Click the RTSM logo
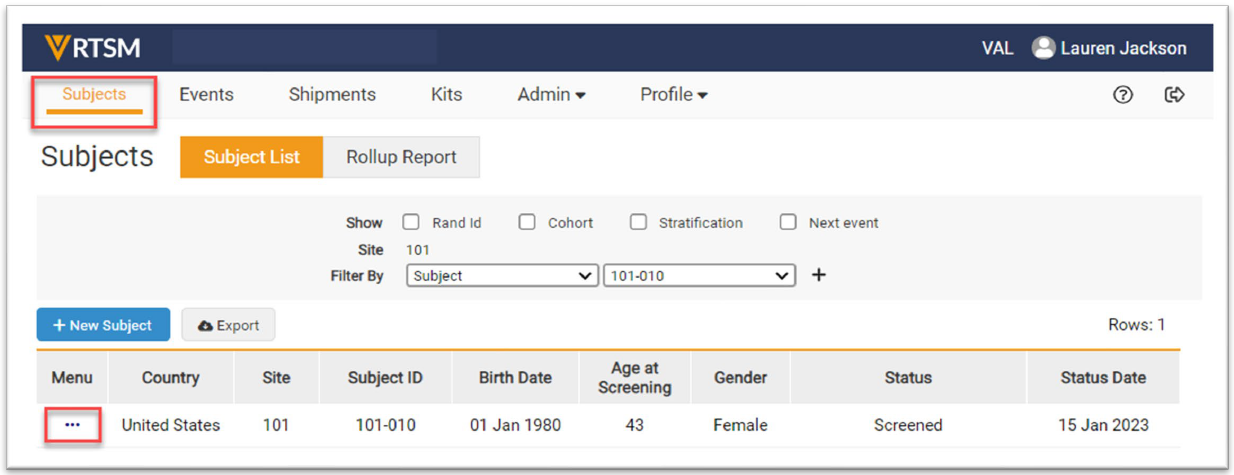1234x475 pixels. 92,48
